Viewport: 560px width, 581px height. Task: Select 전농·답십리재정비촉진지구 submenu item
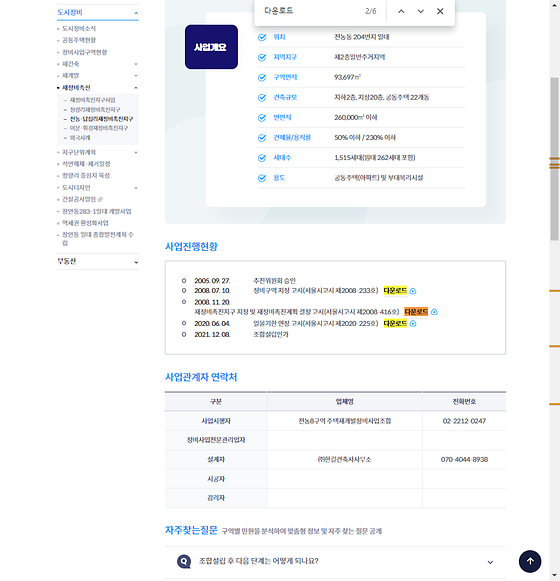(102, 119)
